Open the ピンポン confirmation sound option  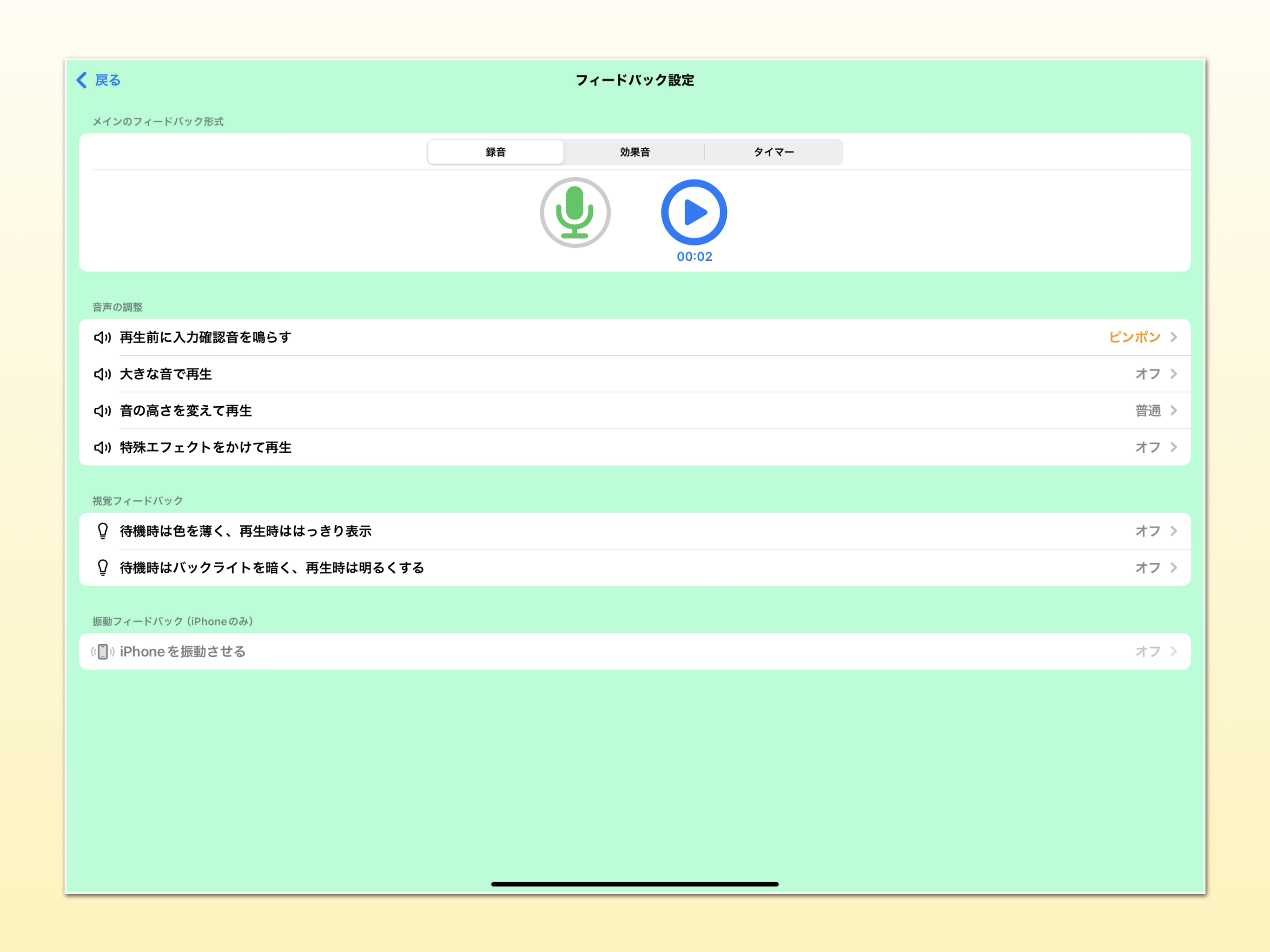(x=1135, y=337)
